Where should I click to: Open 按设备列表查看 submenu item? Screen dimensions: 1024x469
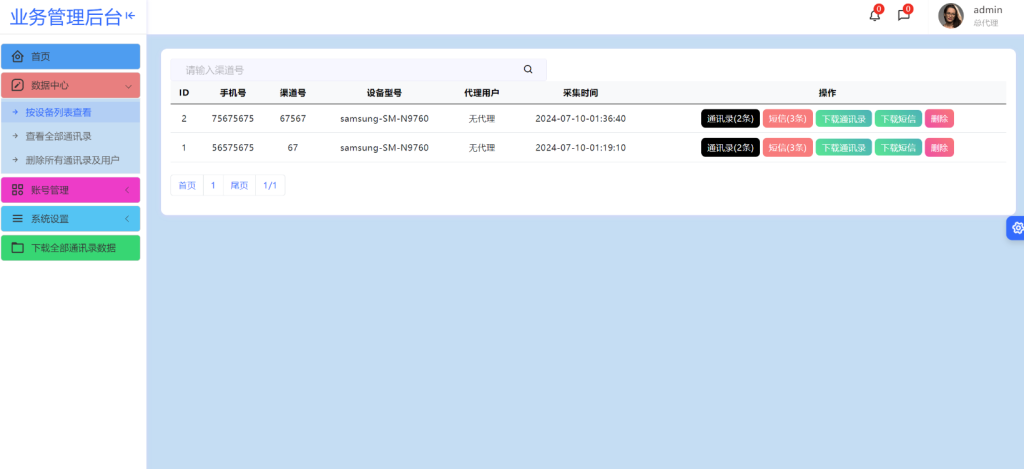click(58, 113)
